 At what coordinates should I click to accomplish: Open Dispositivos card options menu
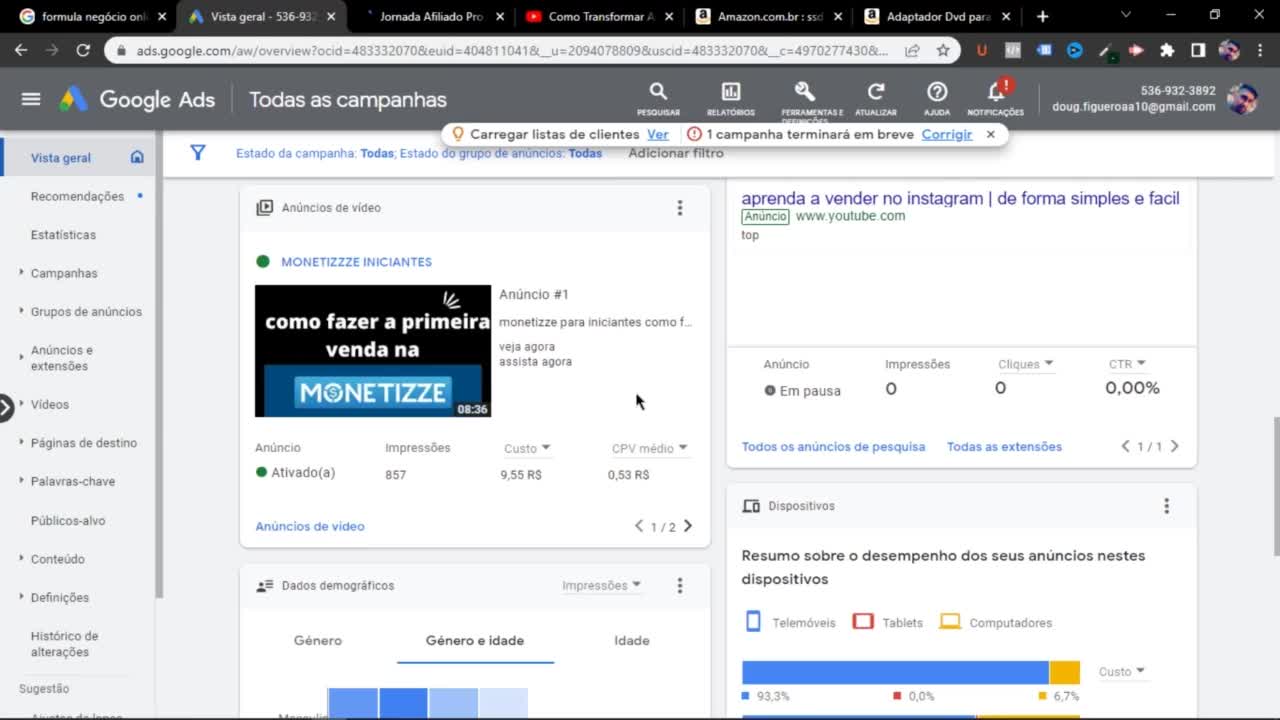click(x=1166, y=506)
